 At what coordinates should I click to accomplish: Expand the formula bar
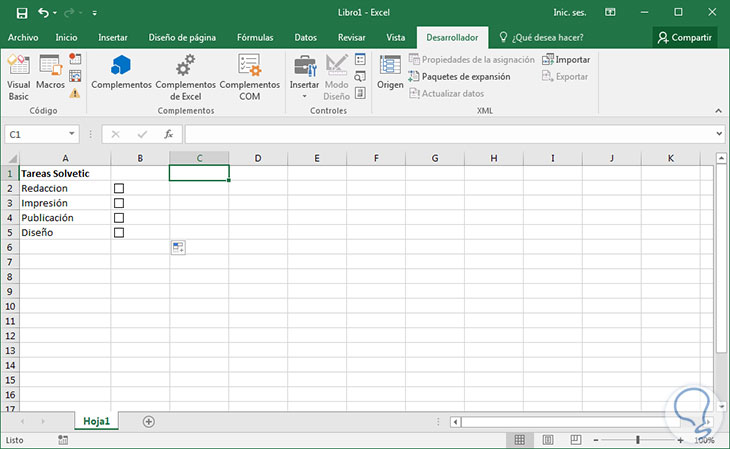(719, 134)
